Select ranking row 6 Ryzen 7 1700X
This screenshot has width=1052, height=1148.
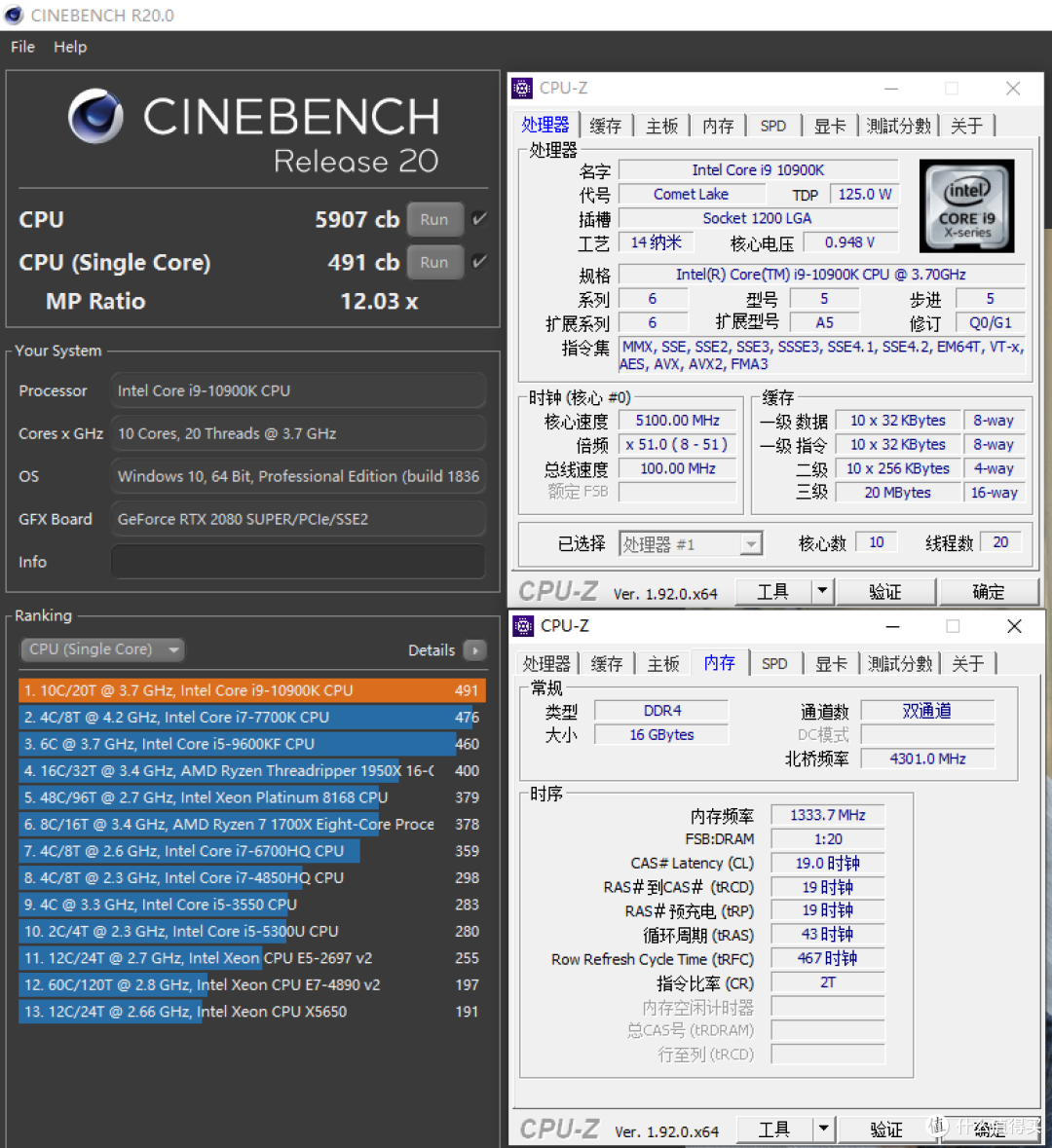coord(252,824)
